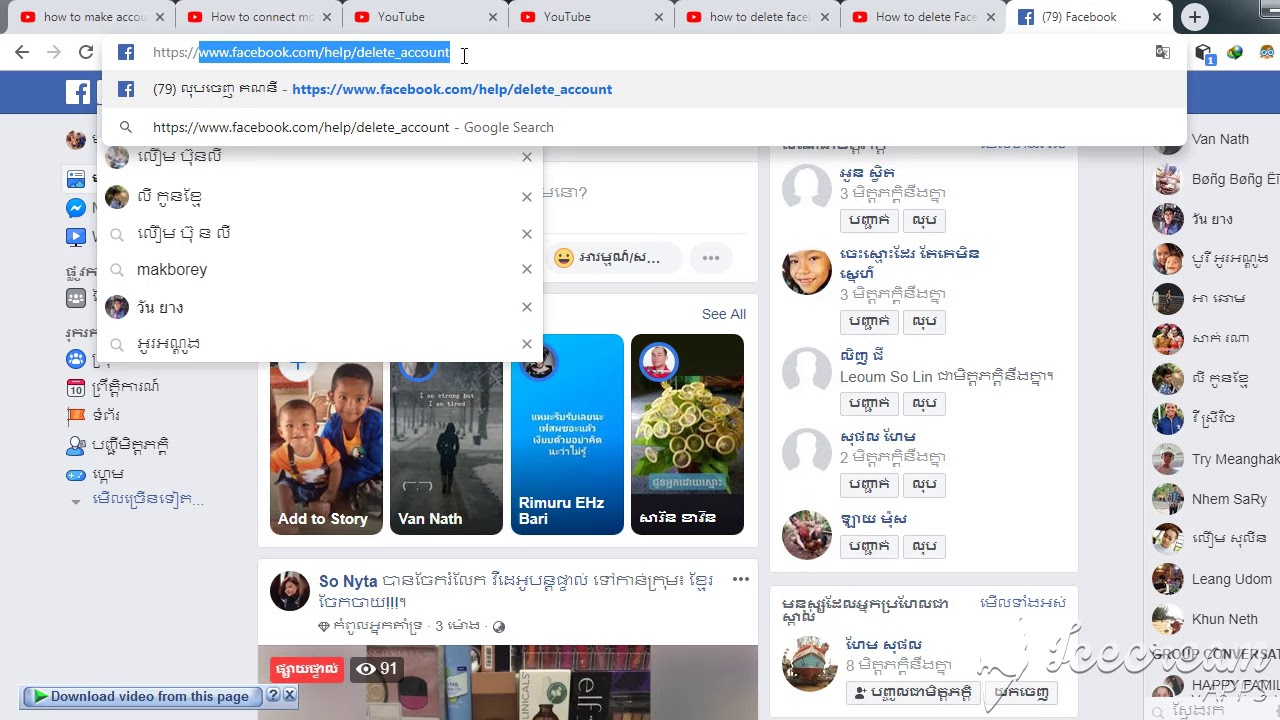Remove the วัน ยาง recent search
Viewport: 1280px width, 720px height.
click(x=527, y=307)
